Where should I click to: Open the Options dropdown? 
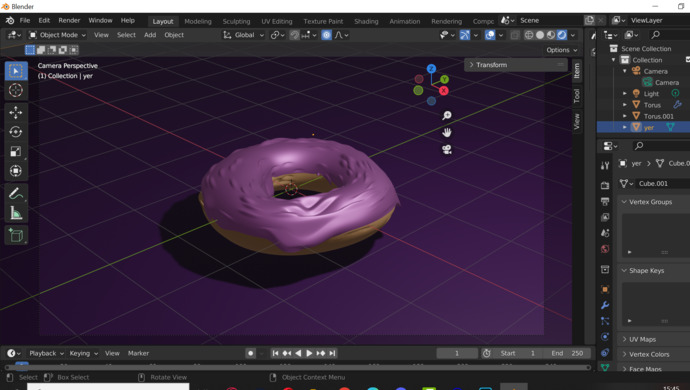point(562,50)
